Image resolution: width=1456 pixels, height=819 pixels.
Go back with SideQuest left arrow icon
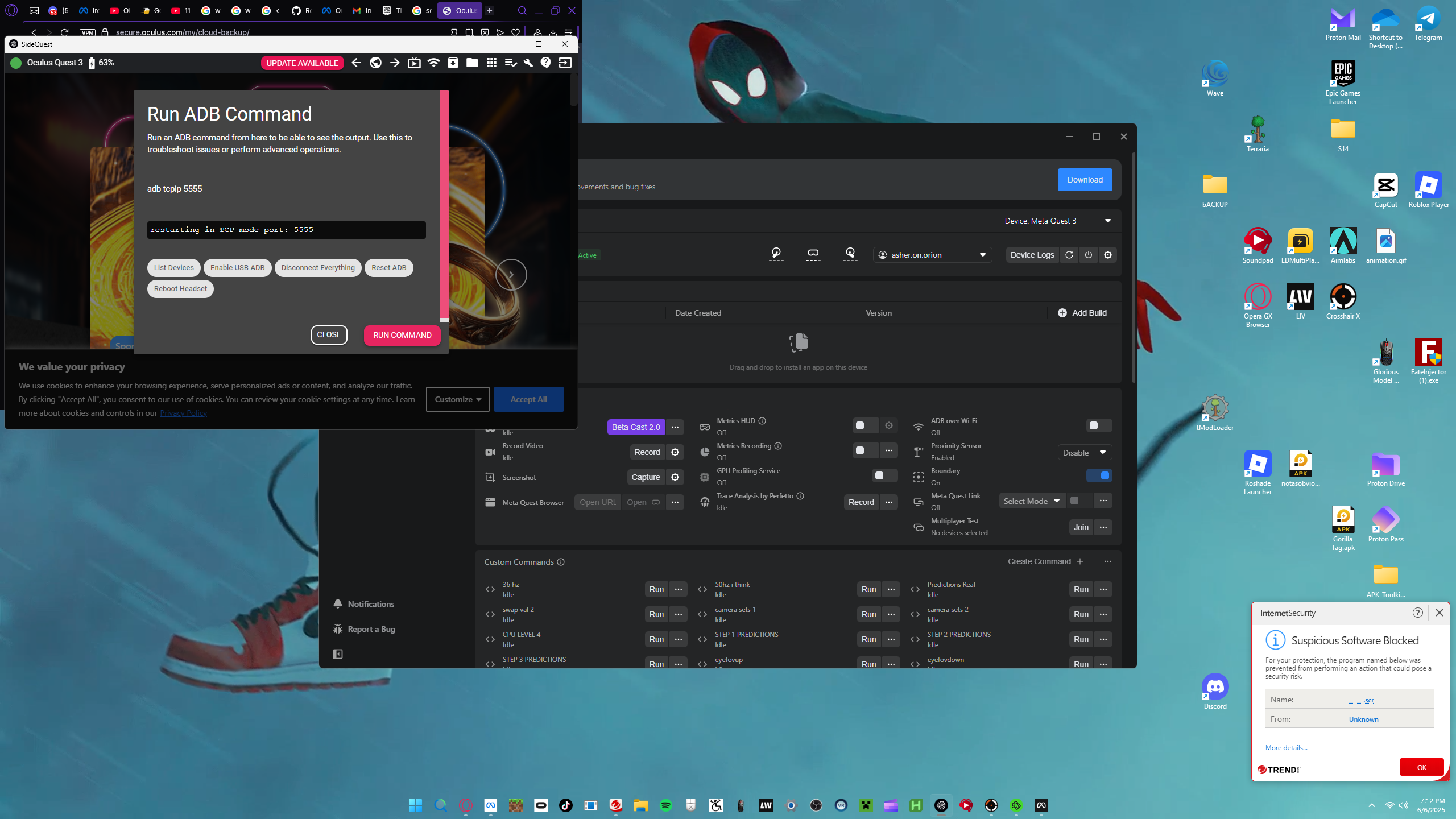coord(356,63)
